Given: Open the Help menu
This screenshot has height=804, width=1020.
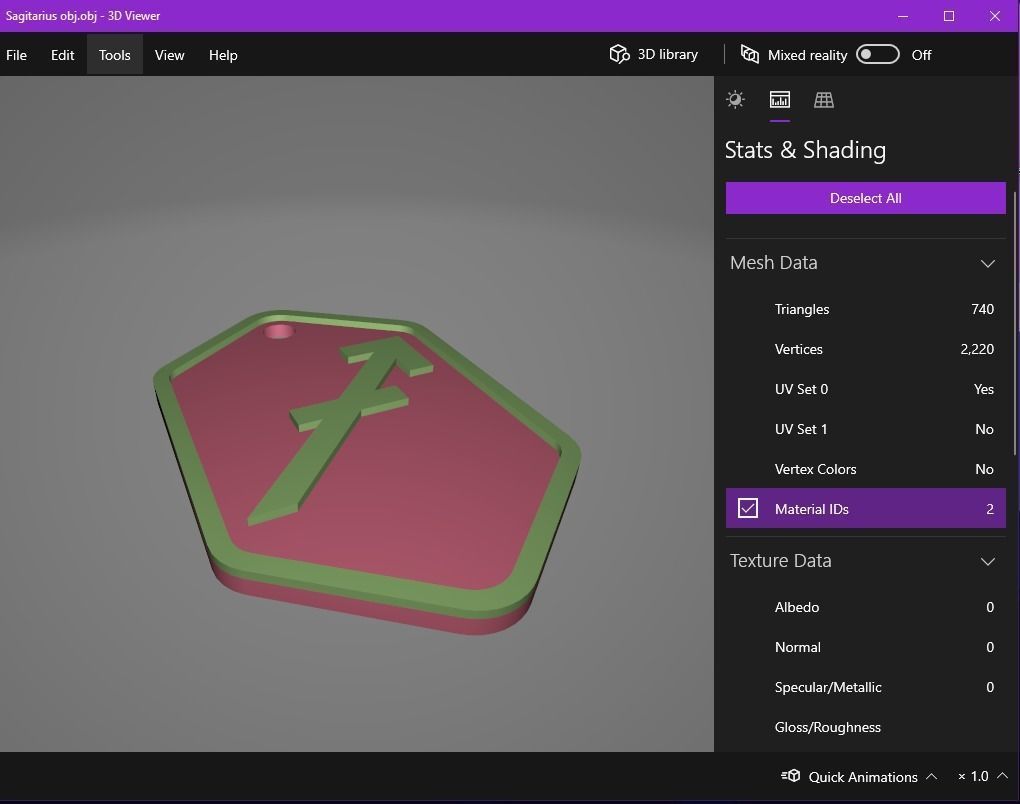Looking at the screenshot, I should tap(223, 55).
